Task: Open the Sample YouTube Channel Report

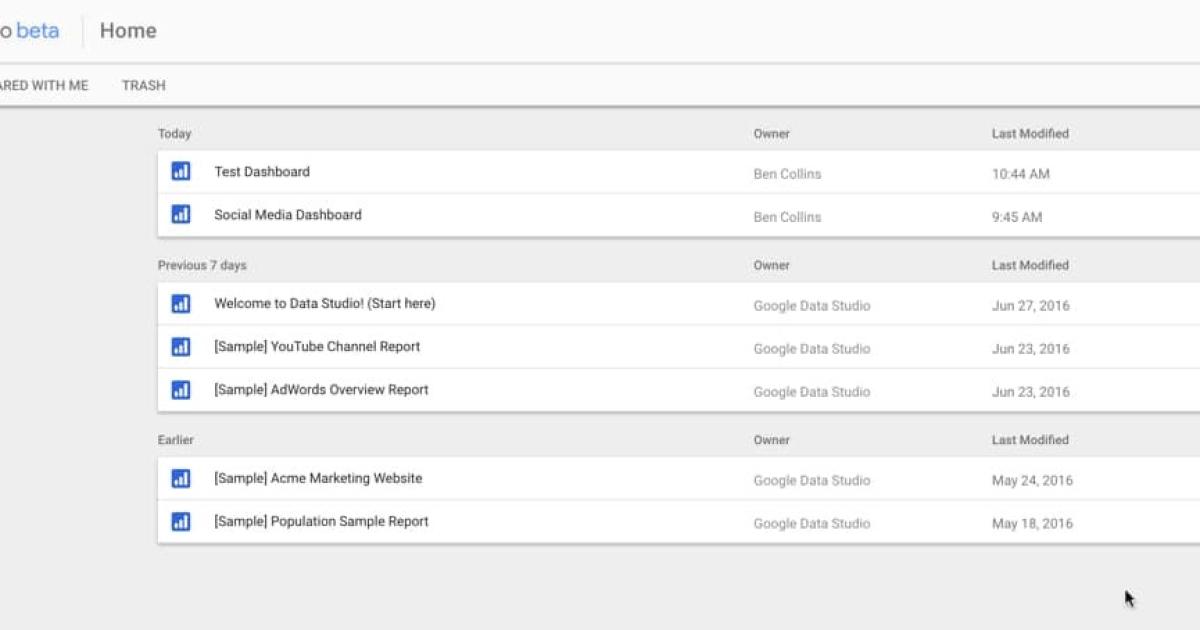Action: click(318, 347)
